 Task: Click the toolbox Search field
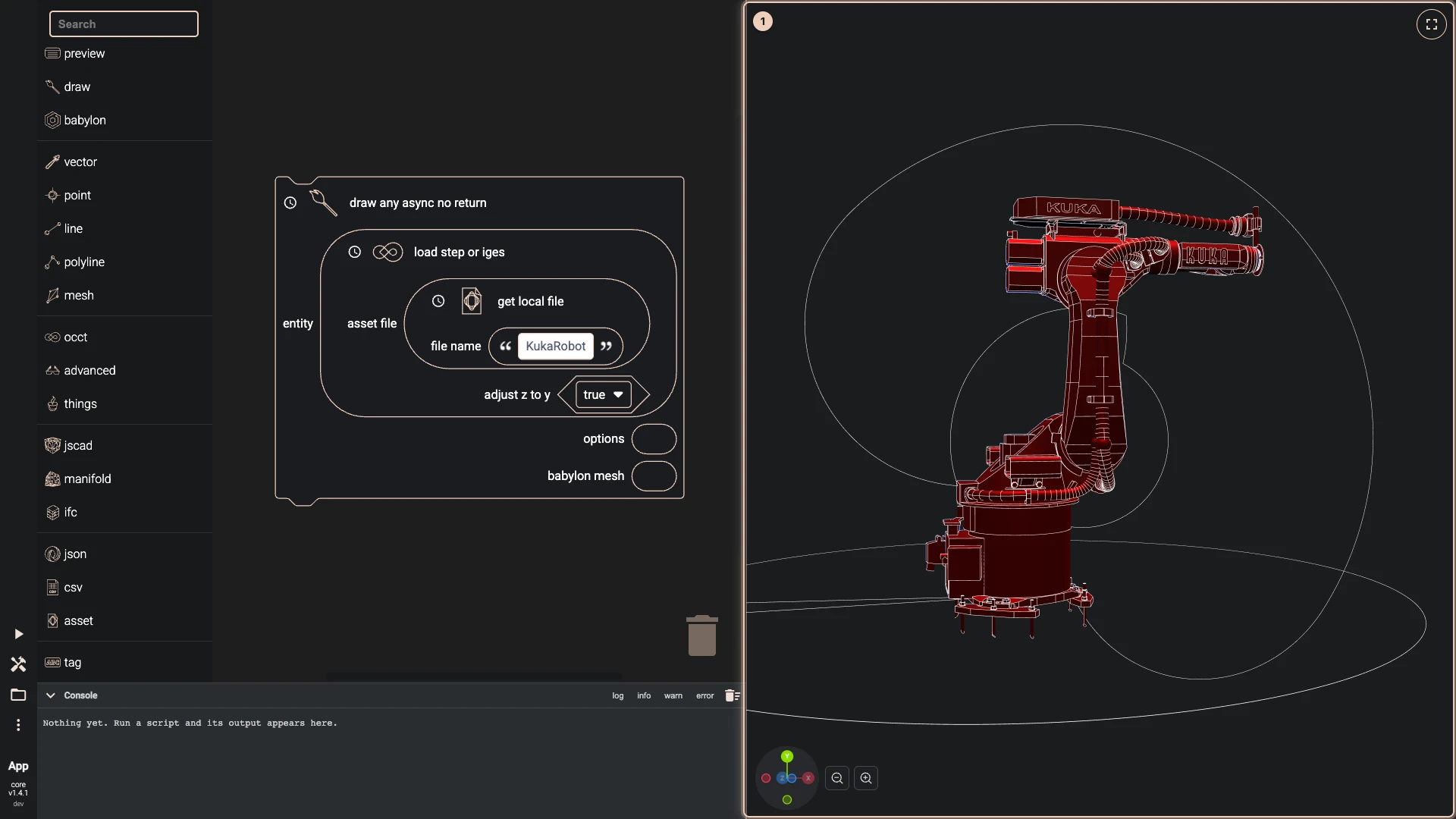[124, 24]
